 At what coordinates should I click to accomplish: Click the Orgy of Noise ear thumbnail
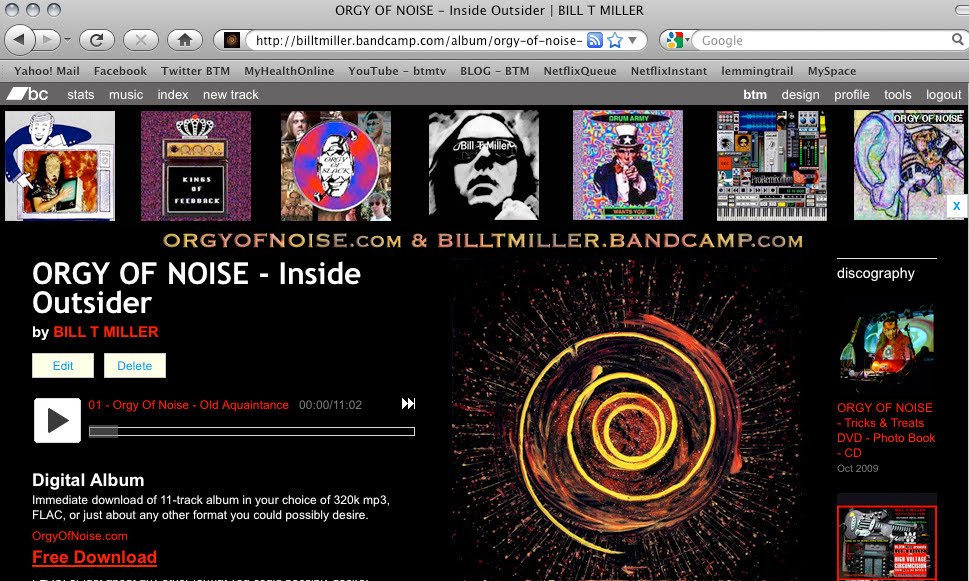pos(908,166)
